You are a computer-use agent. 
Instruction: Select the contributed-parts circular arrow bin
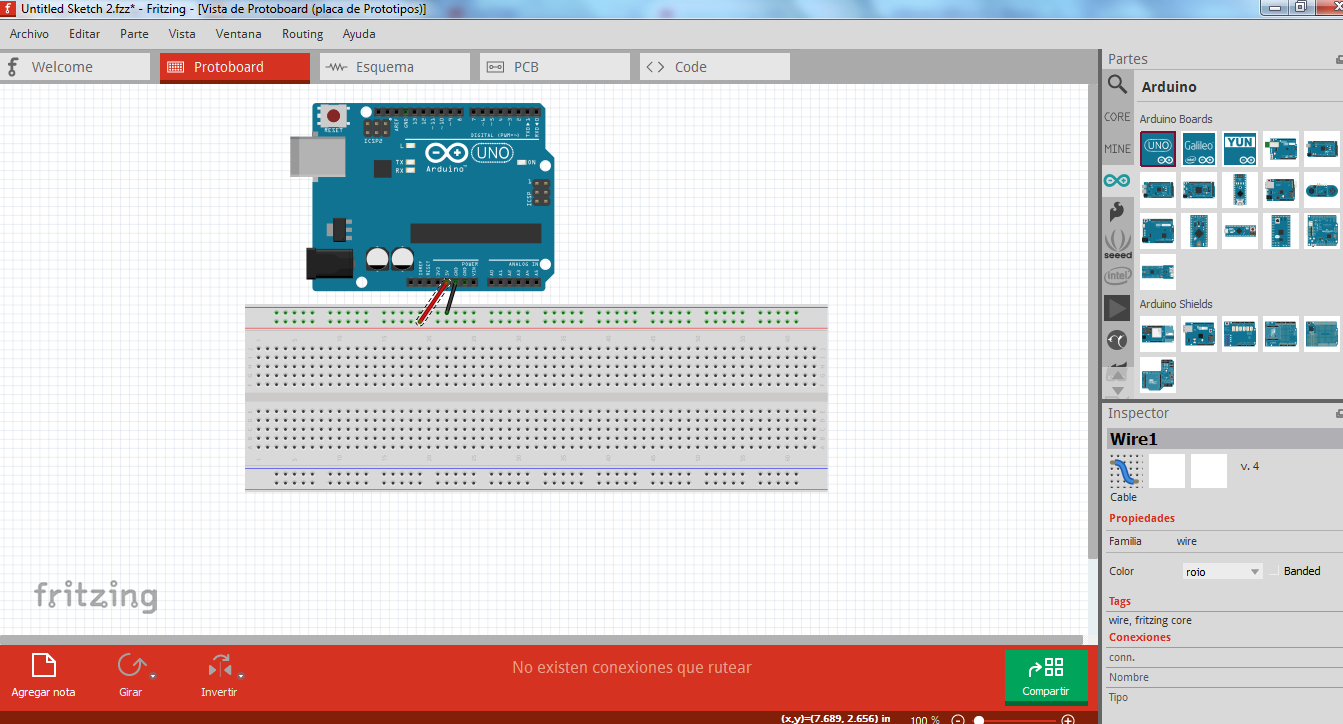pos(1117,341)
